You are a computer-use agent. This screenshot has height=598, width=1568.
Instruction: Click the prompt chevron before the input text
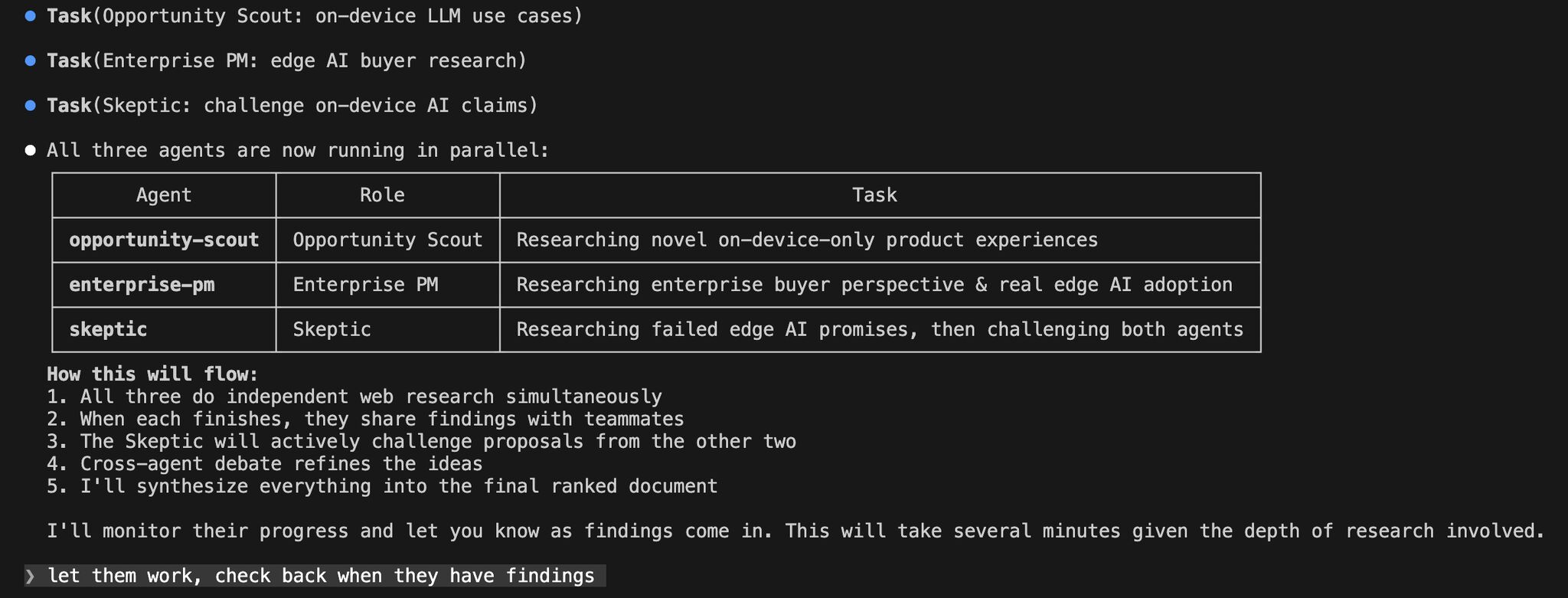pyautogui.click(x=31, y=577)
